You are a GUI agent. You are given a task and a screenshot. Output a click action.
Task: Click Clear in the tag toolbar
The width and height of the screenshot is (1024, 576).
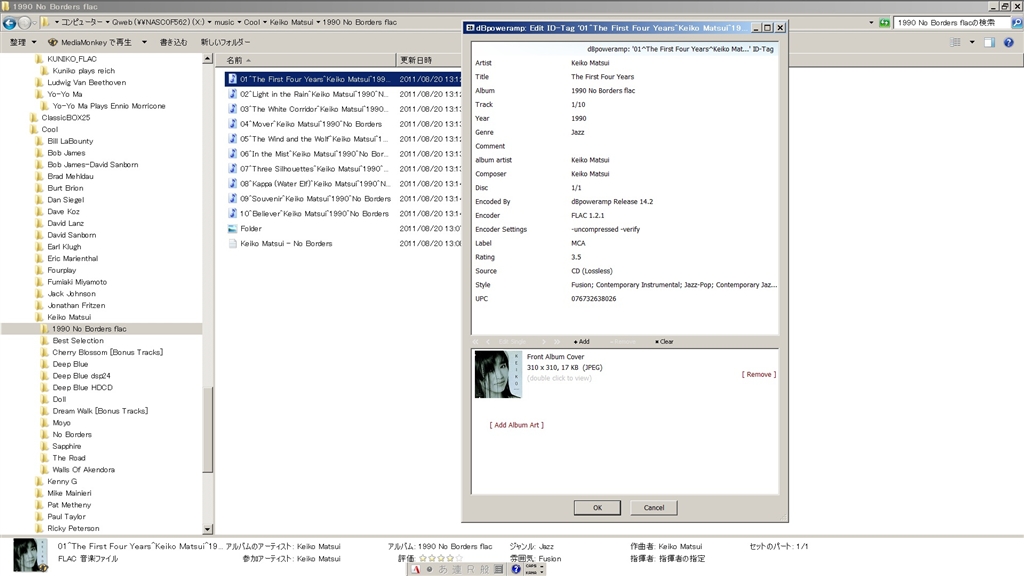click(664, 342)
